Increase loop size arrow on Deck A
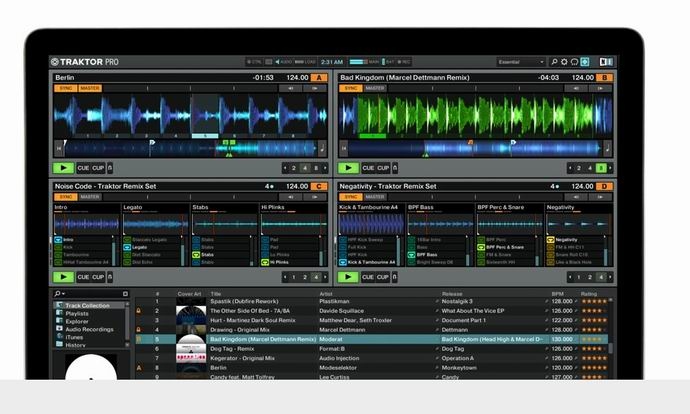The width and height of the screenshot is (690, 414). point(325,168)
